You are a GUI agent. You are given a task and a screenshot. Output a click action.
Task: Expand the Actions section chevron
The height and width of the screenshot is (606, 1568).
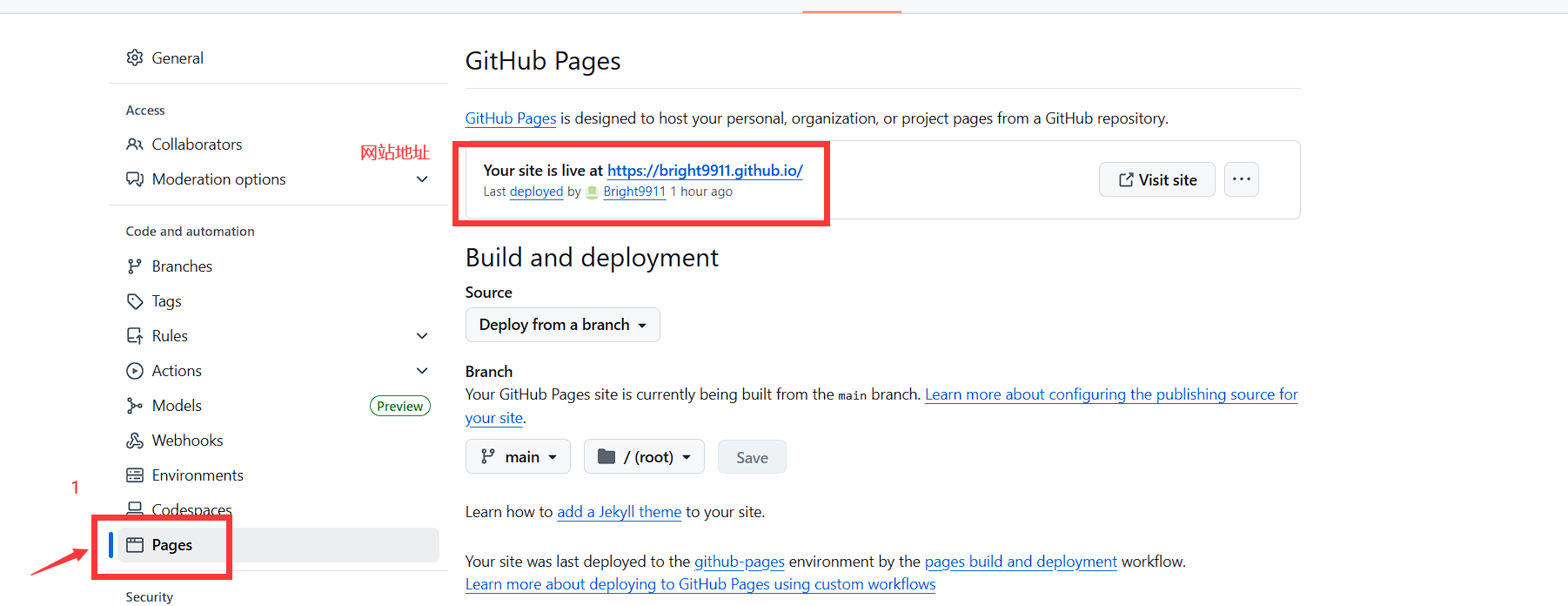(422, 370)
